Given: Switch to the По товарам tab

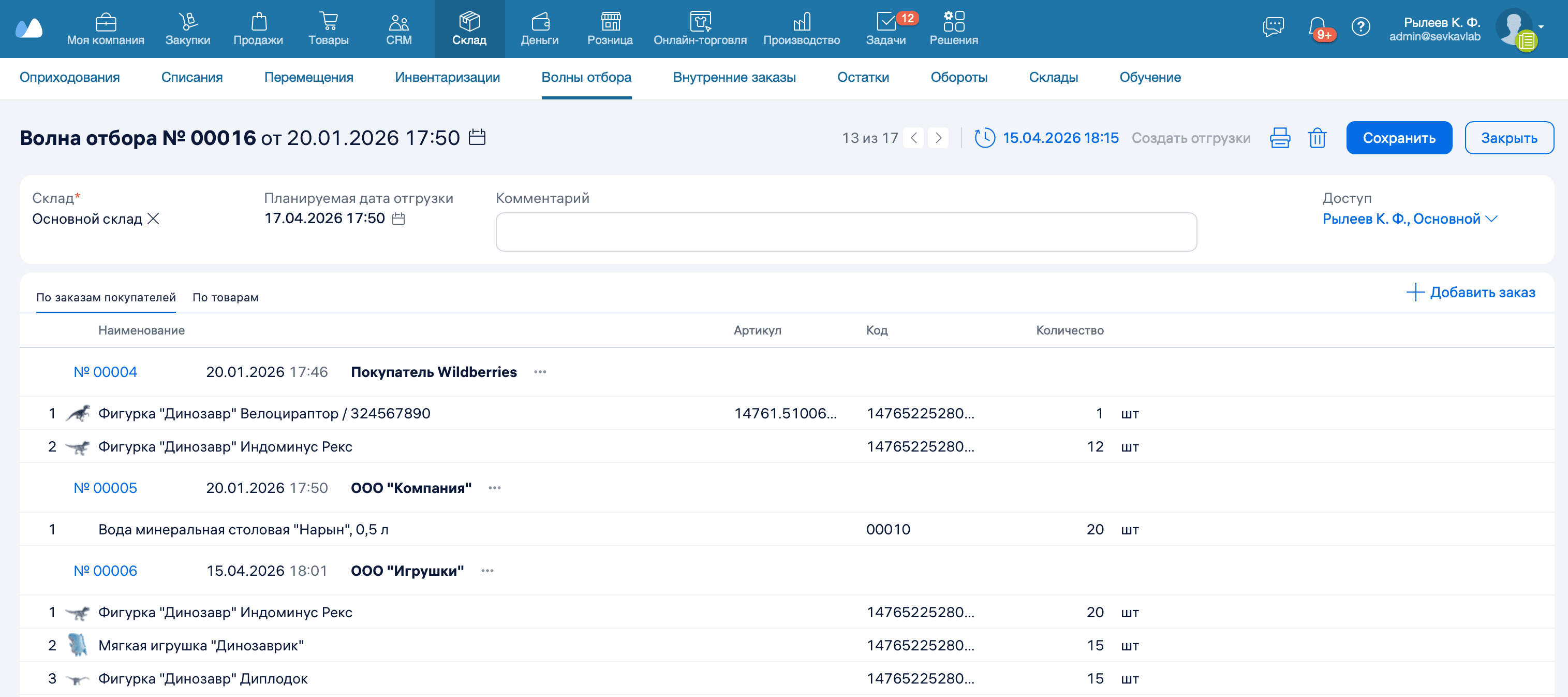Looking at the screenshot, I should (x=225, y=297).
